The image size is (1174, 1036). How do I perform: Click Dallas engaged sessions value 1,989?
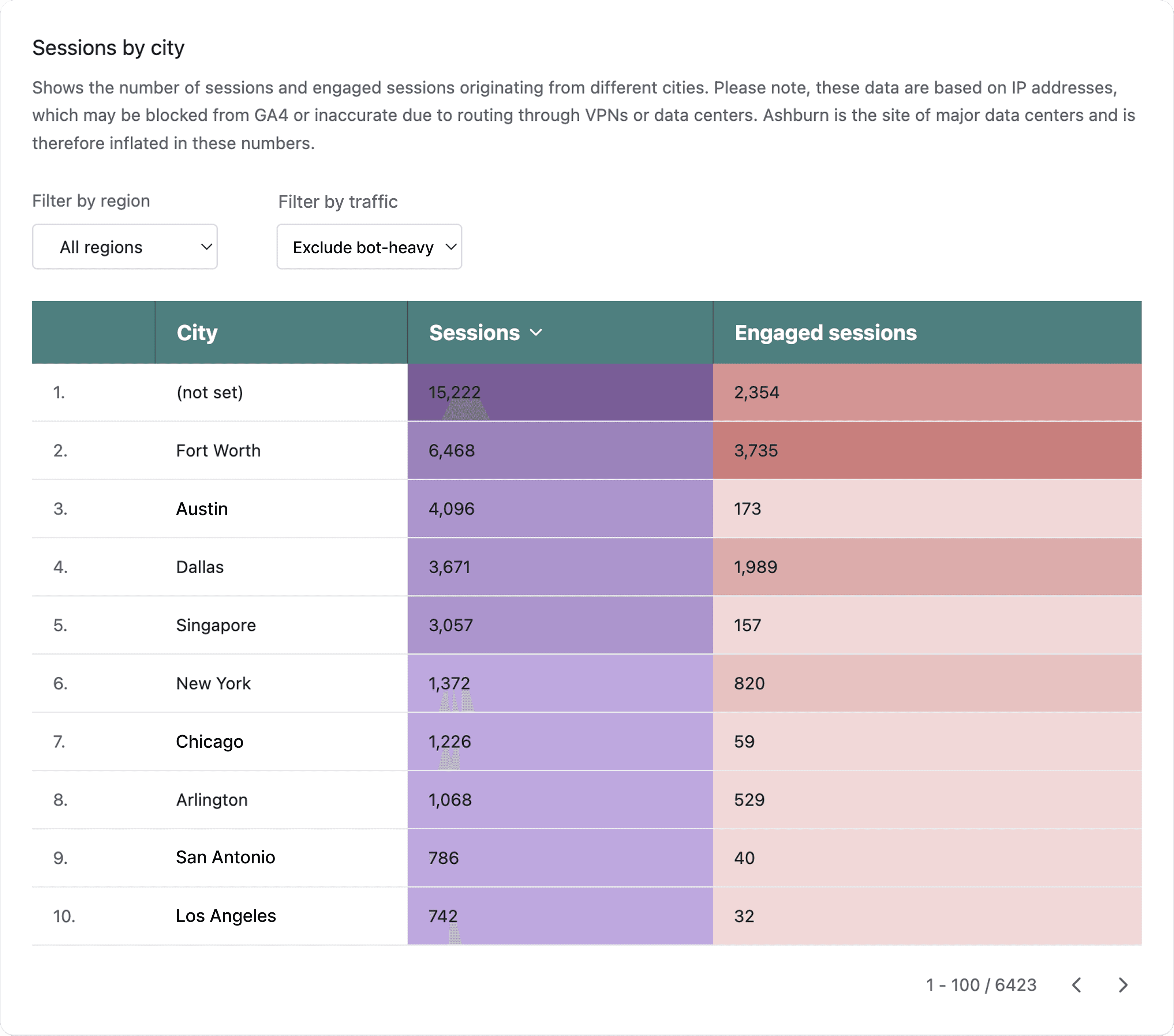pos(755,567)
